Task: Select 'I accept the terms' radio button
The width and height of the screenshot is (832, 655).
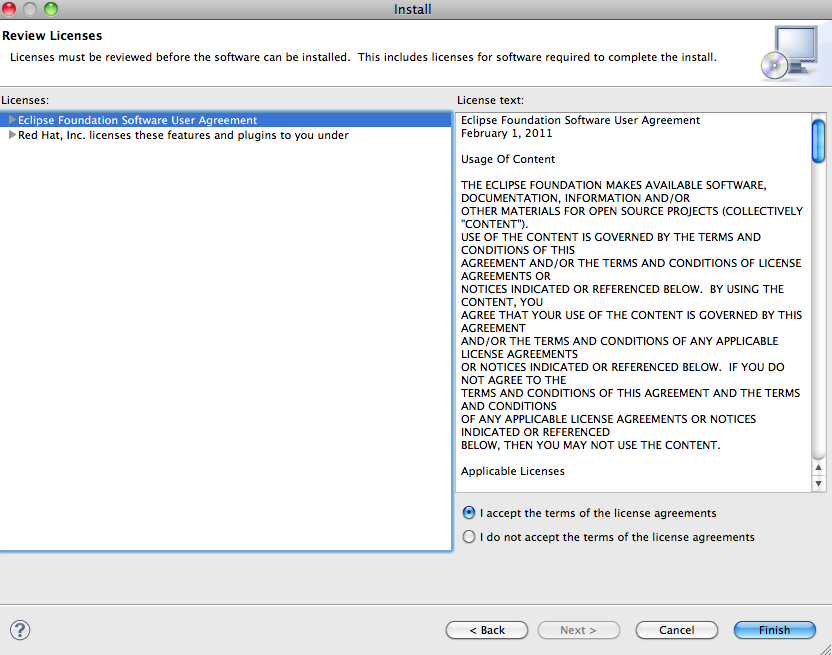Action: point(469,513)
